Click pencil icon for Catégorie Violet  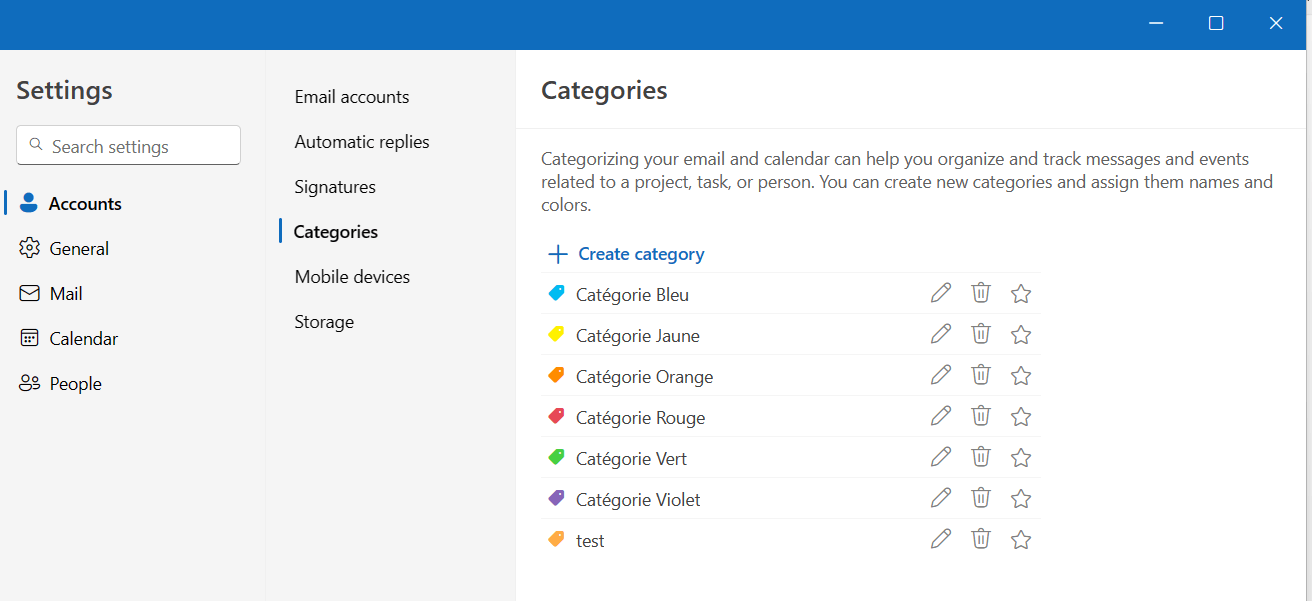pos(941,498)
